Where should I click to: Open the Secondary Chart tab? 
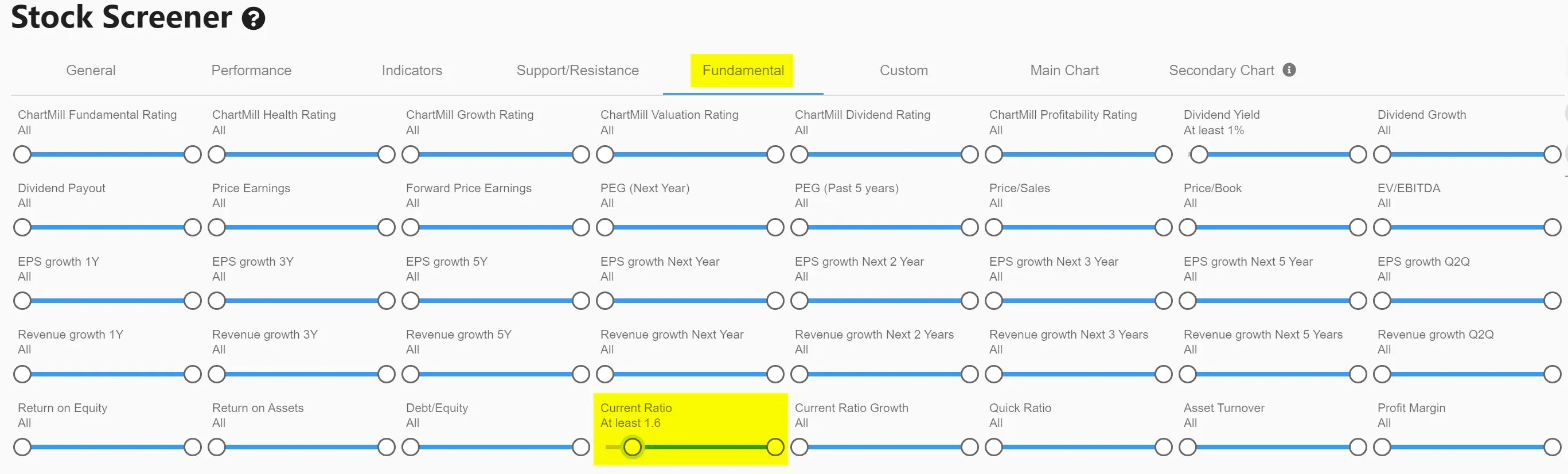tap(1221, 71)
